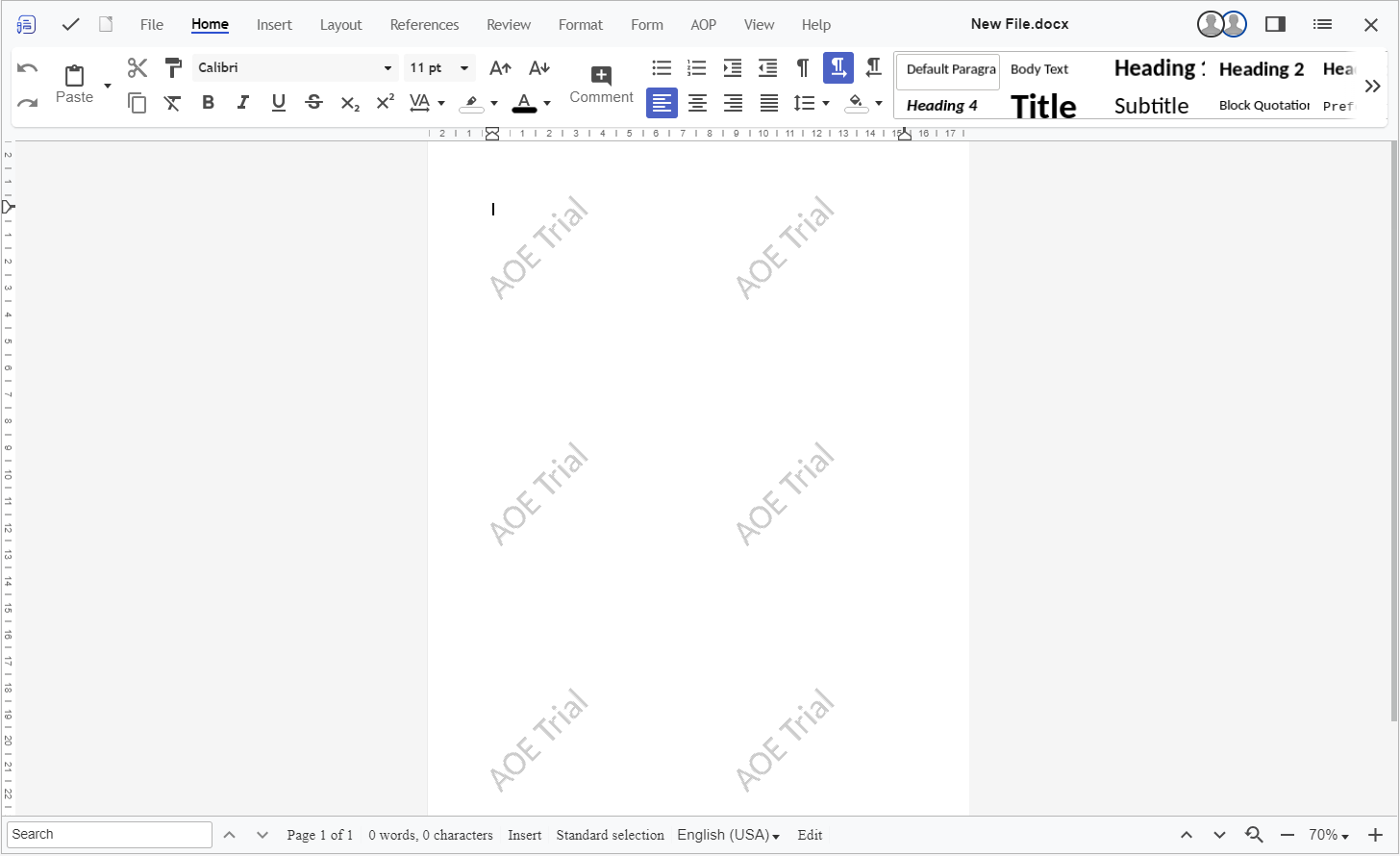The width and height of the screenshot is (1400, 856).
Task: Toggle subscript formatting
Action: pyautogui.click(x=350, y=103)
